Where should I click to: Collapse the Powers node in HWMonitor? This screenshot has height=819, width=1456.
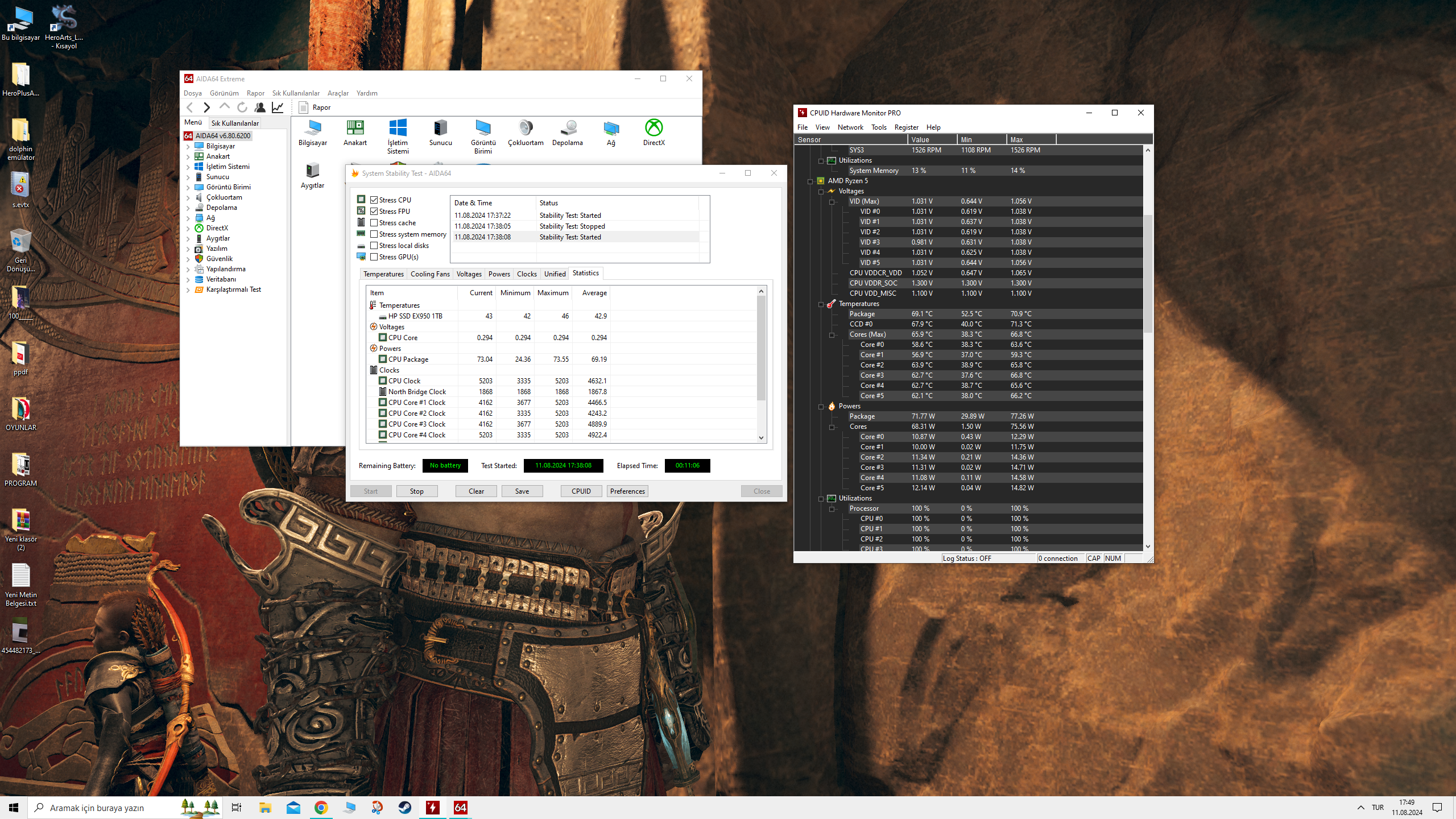coord(821,407)
